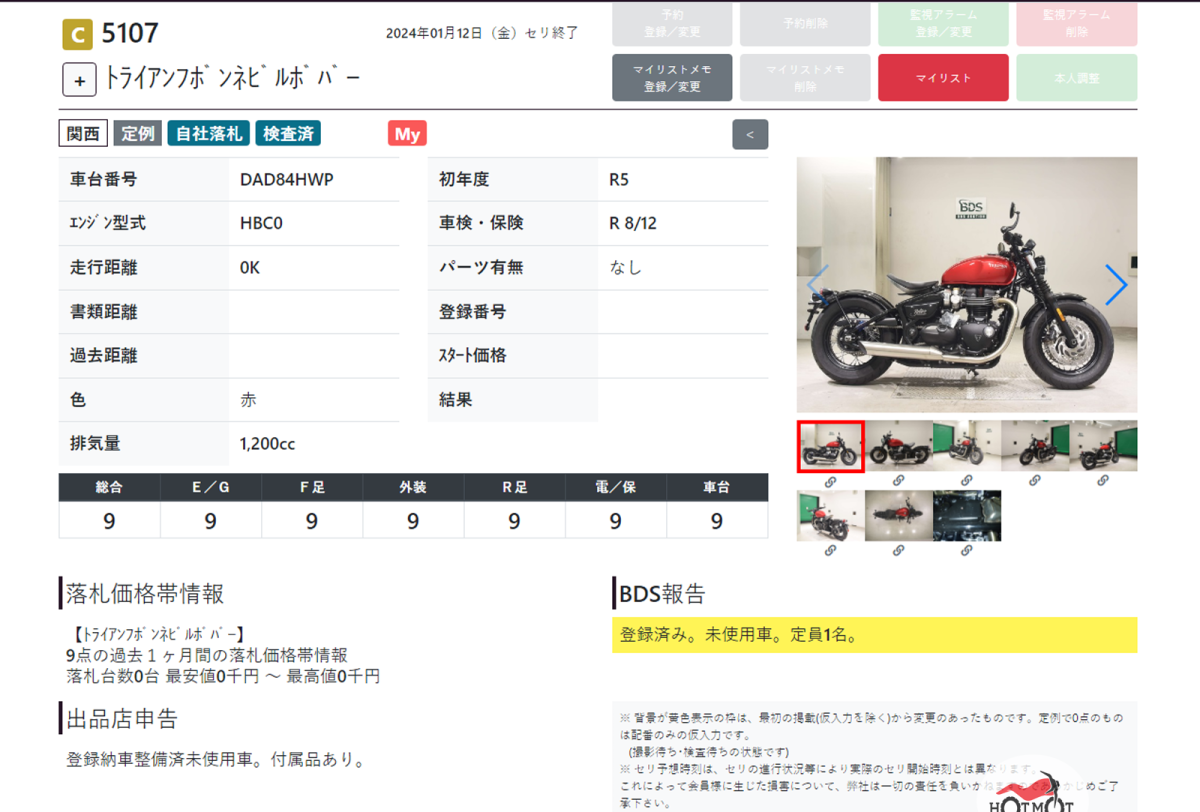Click the green 監視アラーム 登録／変更 button

943,24
